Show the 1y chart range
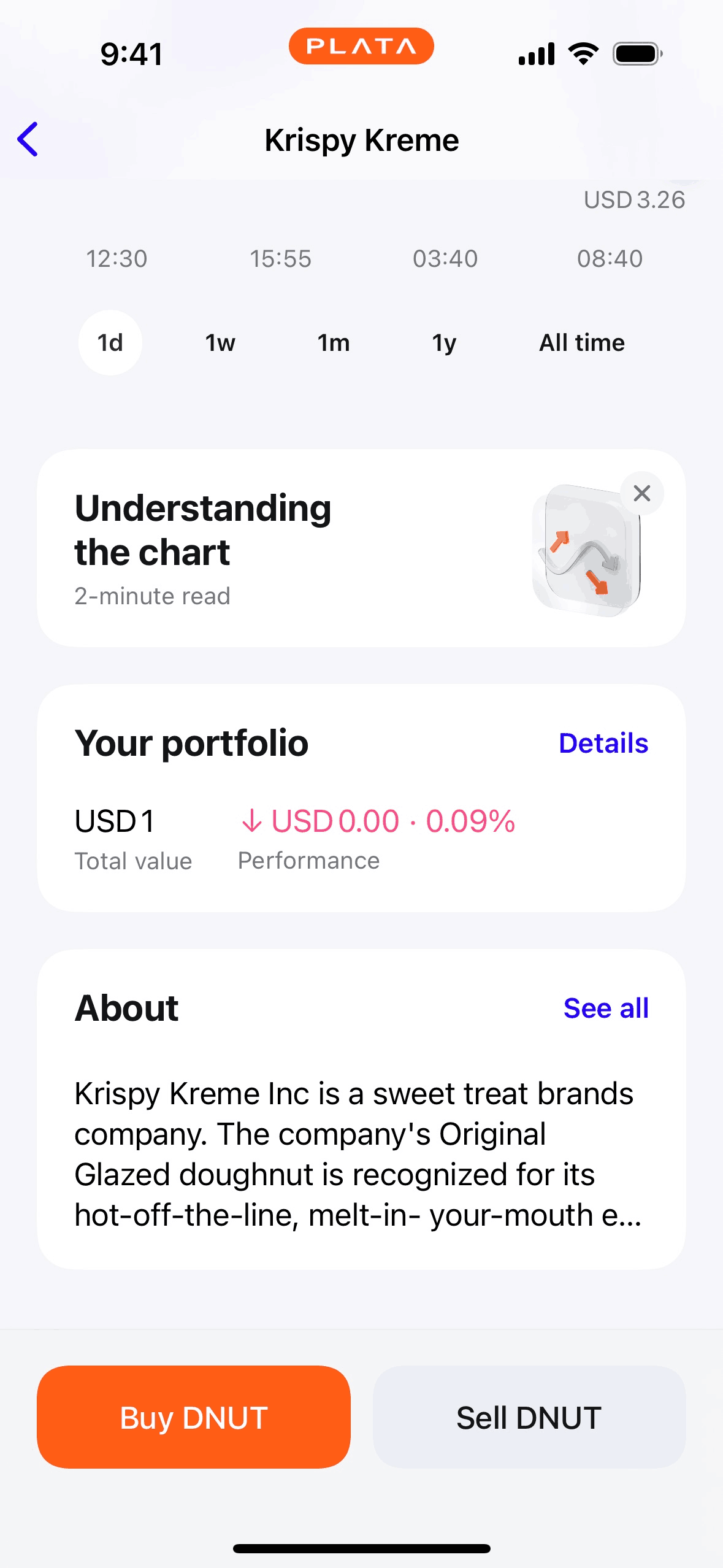 point(444,343)
